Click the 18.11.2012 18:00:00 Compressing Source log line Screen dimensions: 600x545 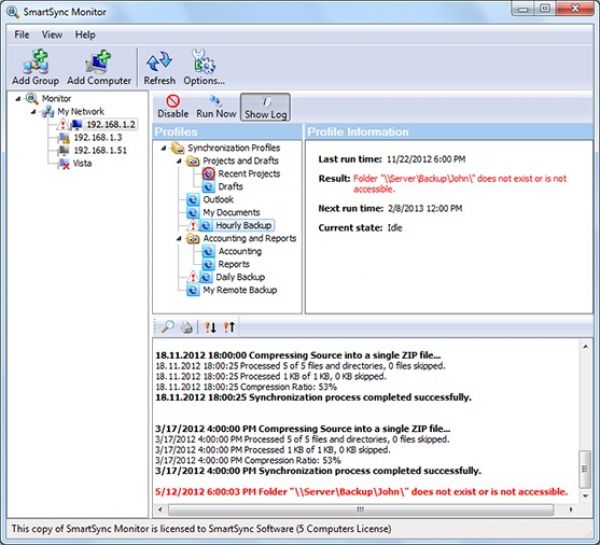pyautogui.click(x=298, y=355)
